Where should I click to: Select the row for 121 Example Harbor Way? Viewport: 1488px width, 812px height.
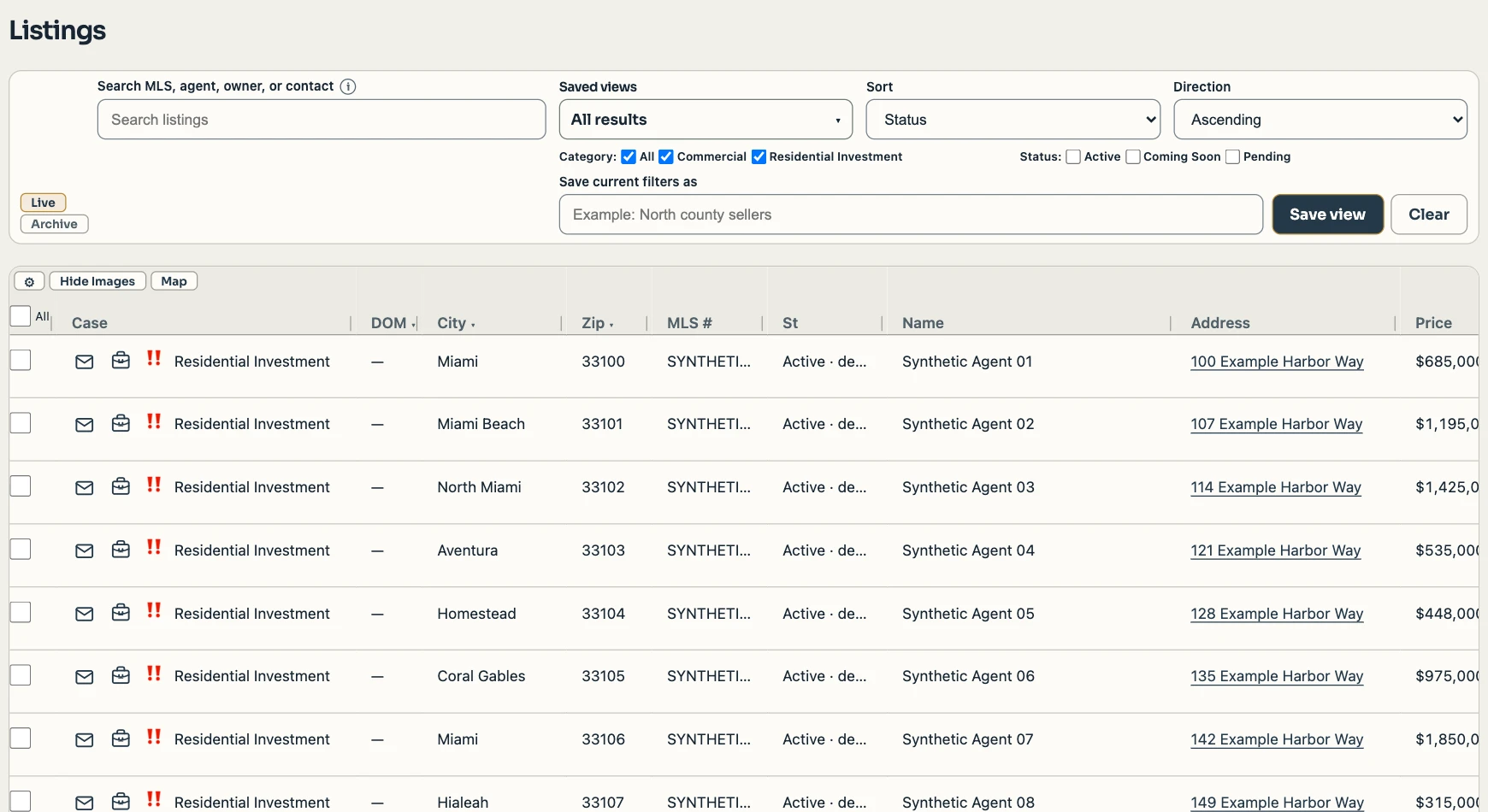pyautogui.click(x=21, y=550)
